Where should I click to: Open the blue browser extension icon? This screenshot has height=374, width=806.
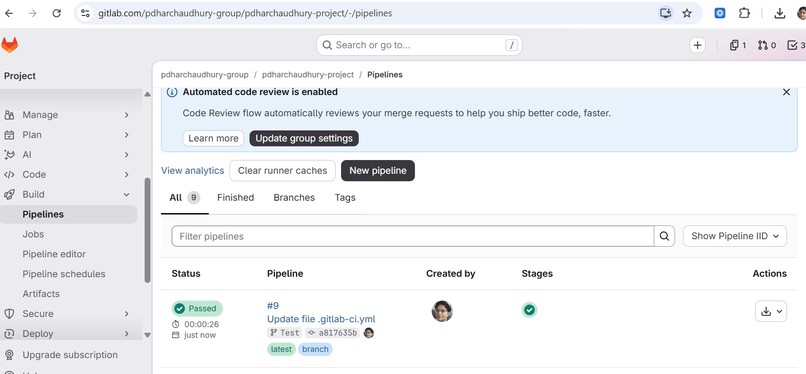pos(720,13)
